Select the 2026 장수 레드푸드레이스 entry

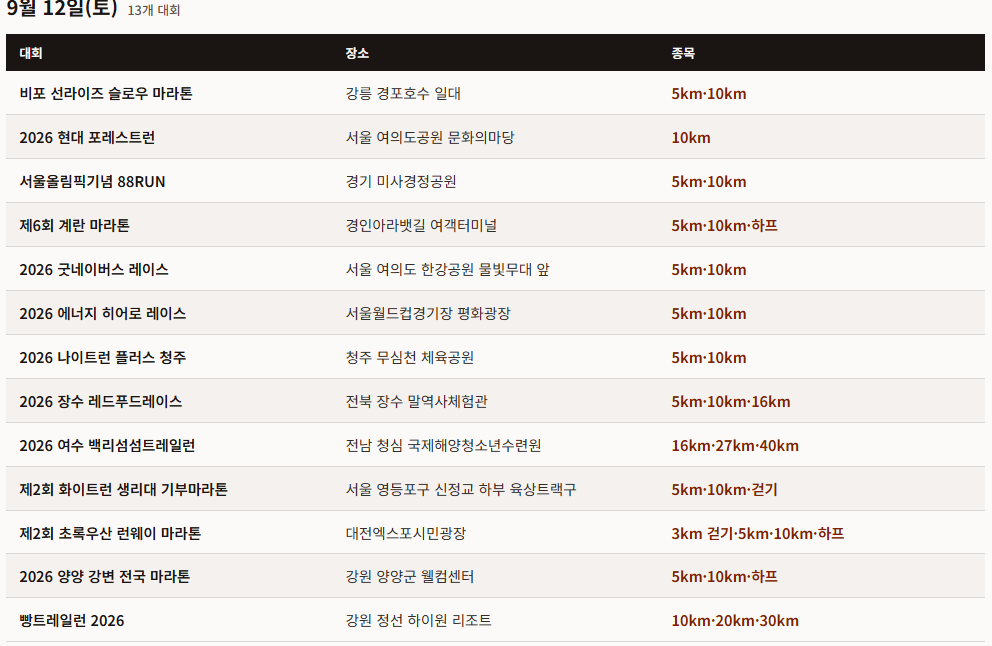[x=101, y=402]
